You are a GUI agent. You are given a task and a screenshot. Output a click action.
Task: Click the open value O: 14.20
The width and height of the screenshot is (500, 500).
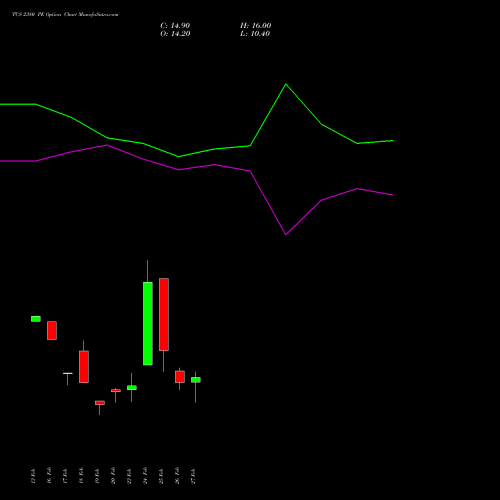point(175,34)
